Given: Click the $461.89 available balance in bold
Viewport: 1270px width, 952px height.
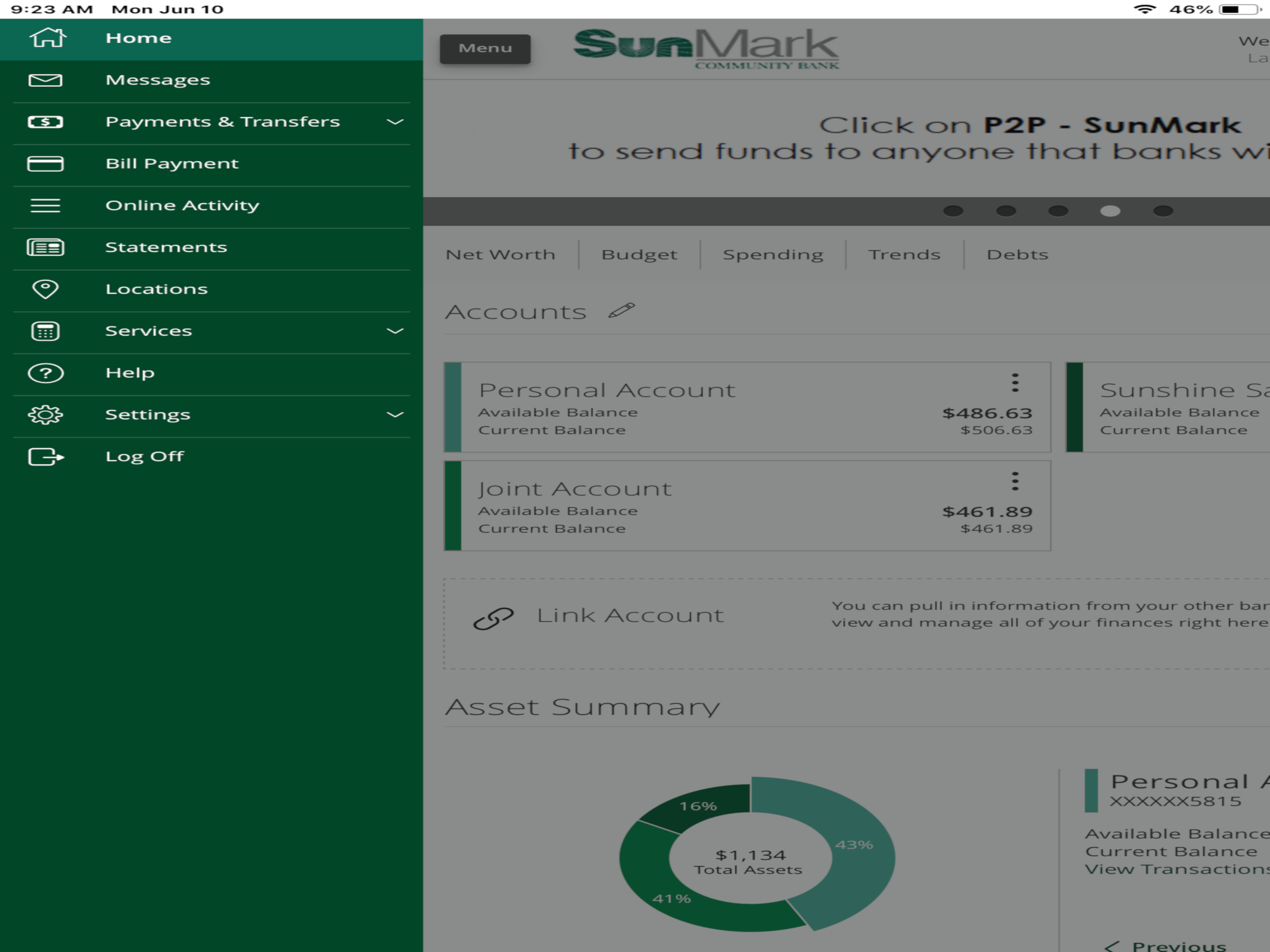Looking at the screenshot, I should [x=987, y=512].
